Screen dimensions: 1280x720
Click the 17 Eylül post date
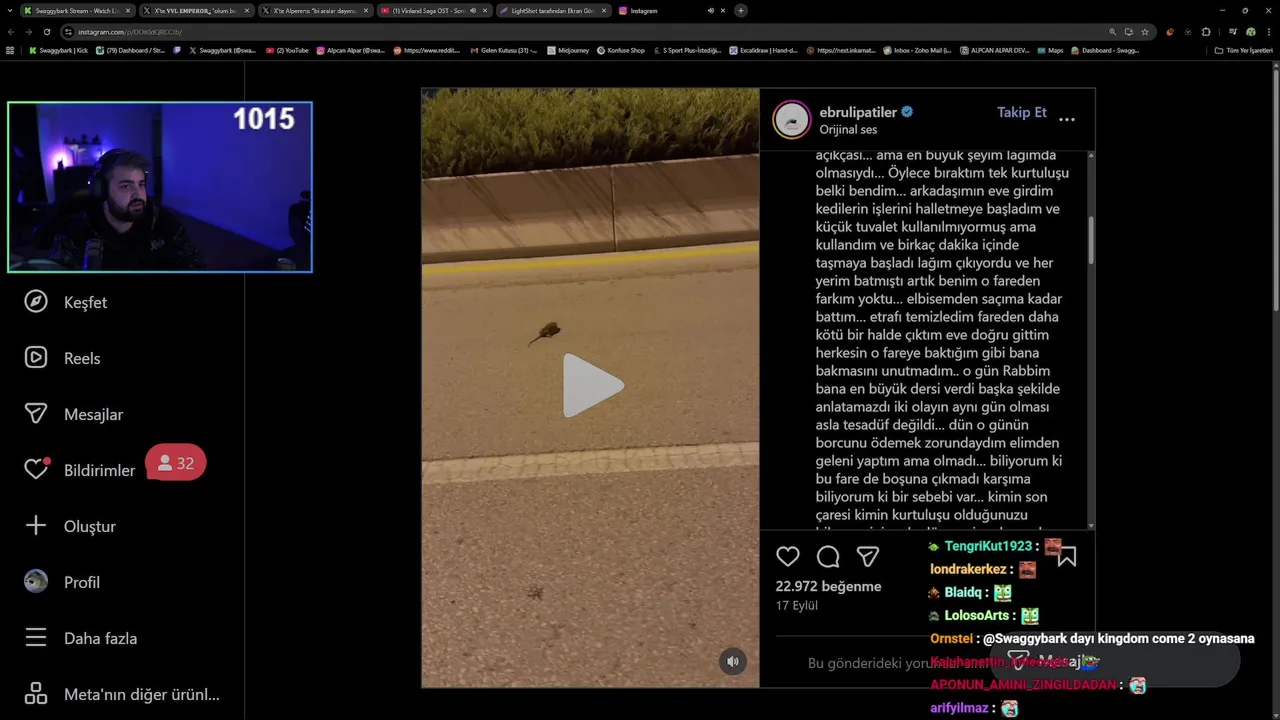(x=797, y=606)
